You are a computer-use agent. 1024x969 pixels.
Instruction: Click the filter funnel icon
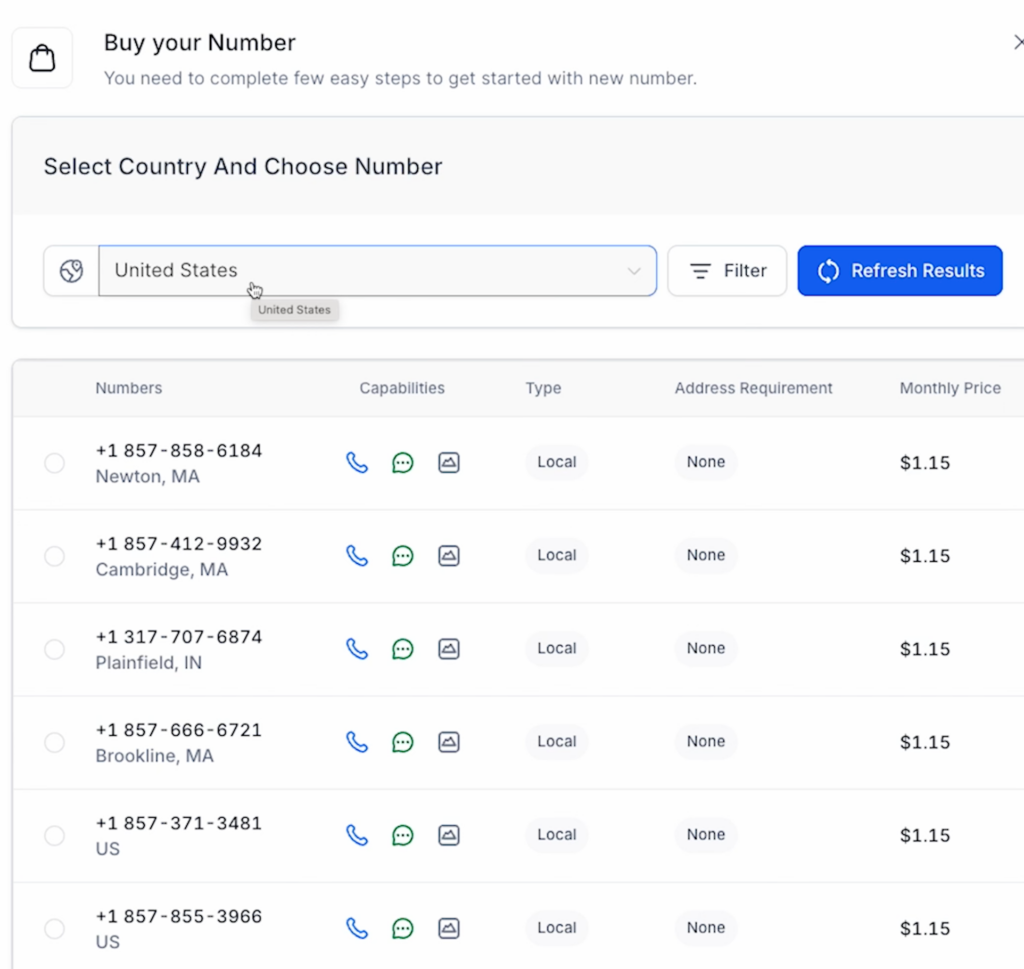(700, 270)
